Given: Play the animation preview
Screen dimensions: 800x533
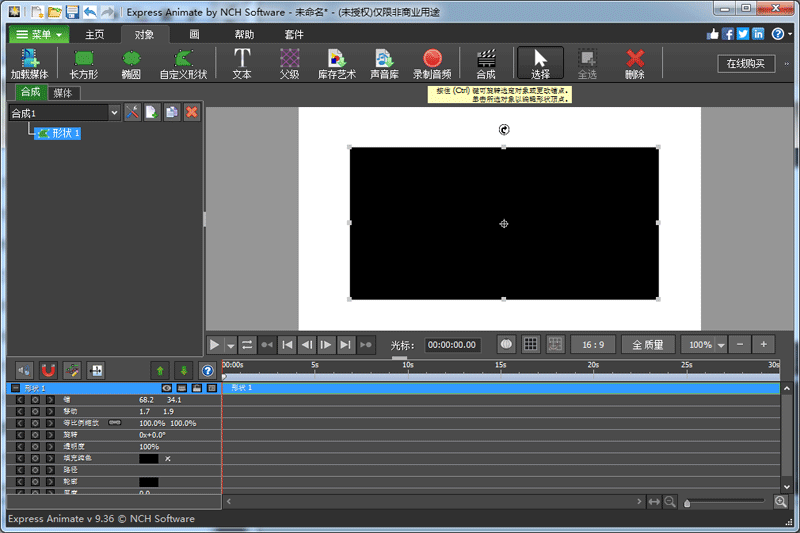Looking at the screenshot, I should click(x=215, y=345).
